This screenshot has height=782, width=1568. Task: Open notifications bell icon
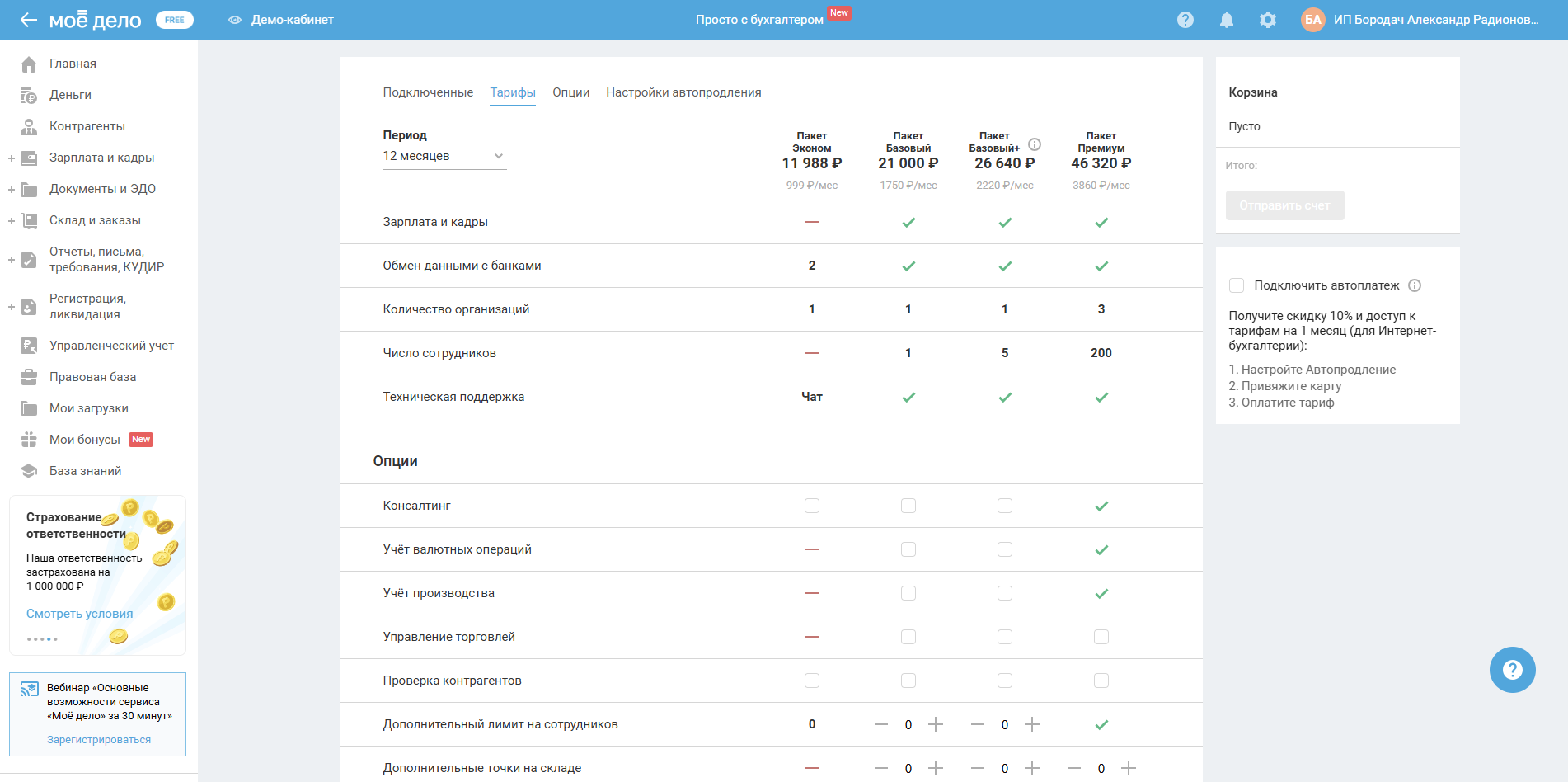click(x=1226, y=20)
